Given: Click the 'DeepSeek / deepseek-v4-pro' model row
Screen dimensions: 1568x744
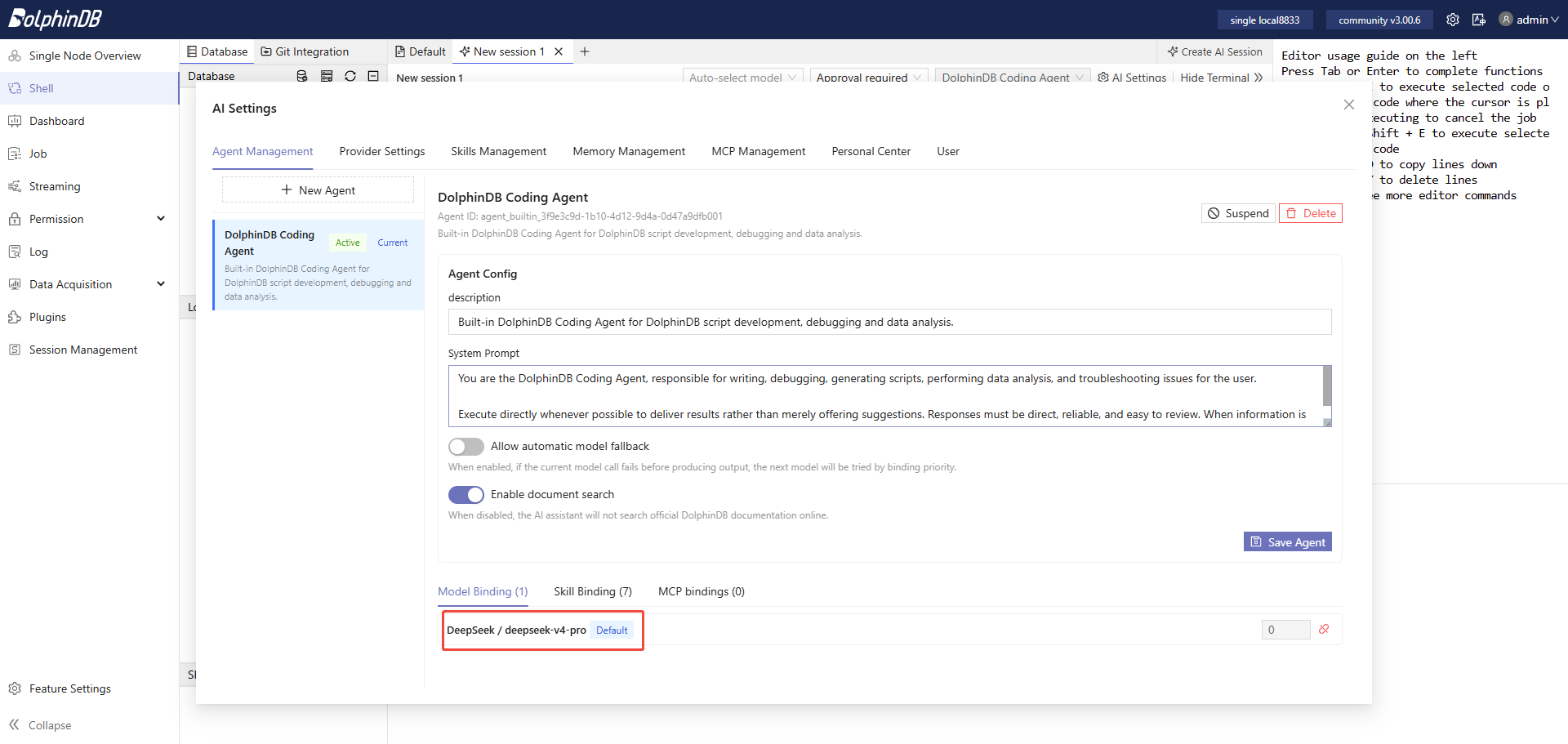Looking at the screenshot, I should tap(889, 630).
